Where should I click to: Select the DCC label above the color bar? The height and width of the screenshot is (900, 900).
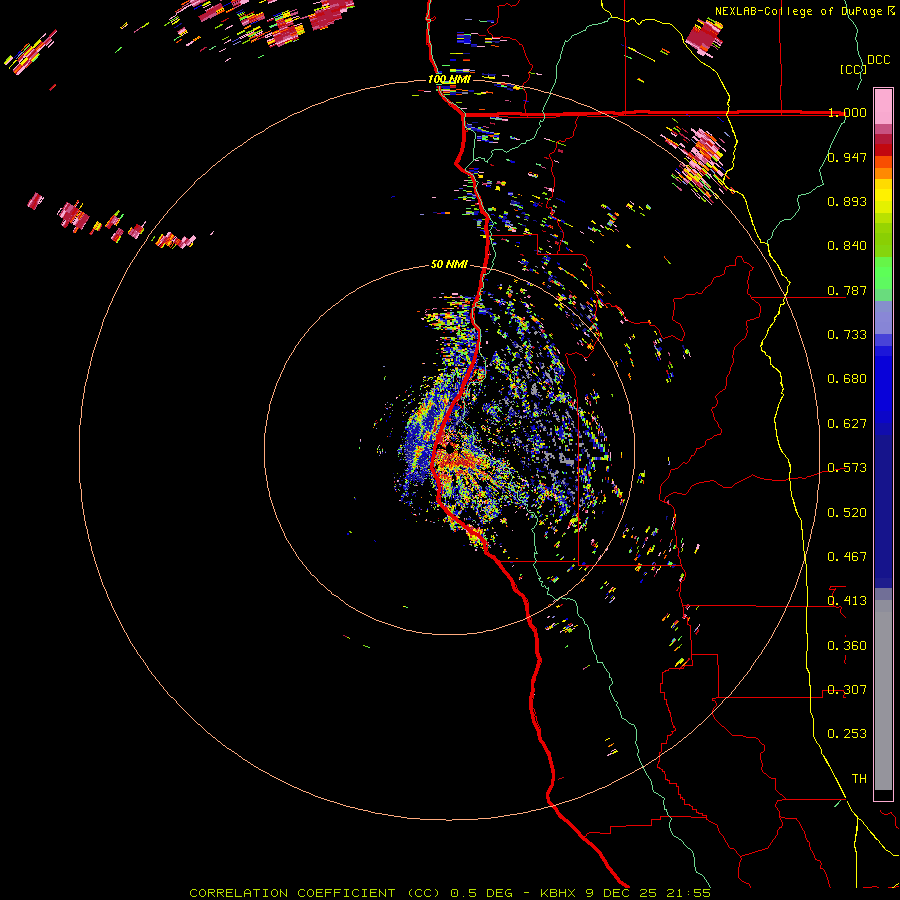(878, 60)
